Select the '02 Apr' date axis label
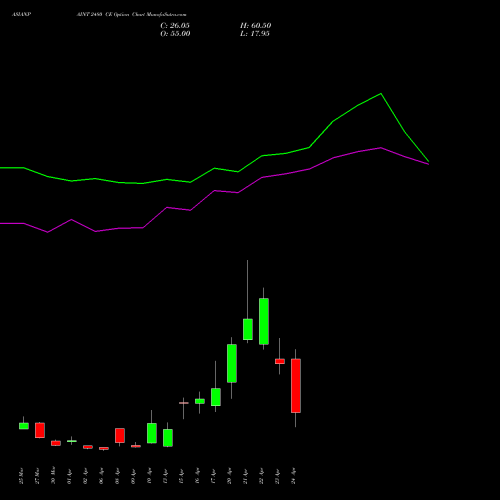 click(85, 476)
